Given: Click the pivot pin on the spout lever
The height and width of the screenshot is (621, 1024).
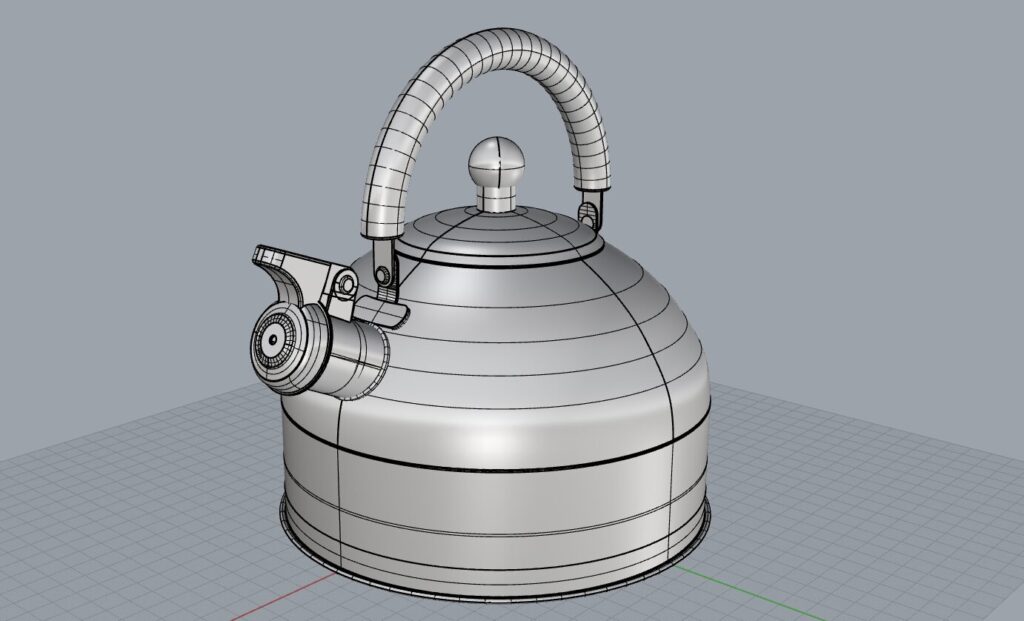Looking at the screenshot, I should [346, 286].
